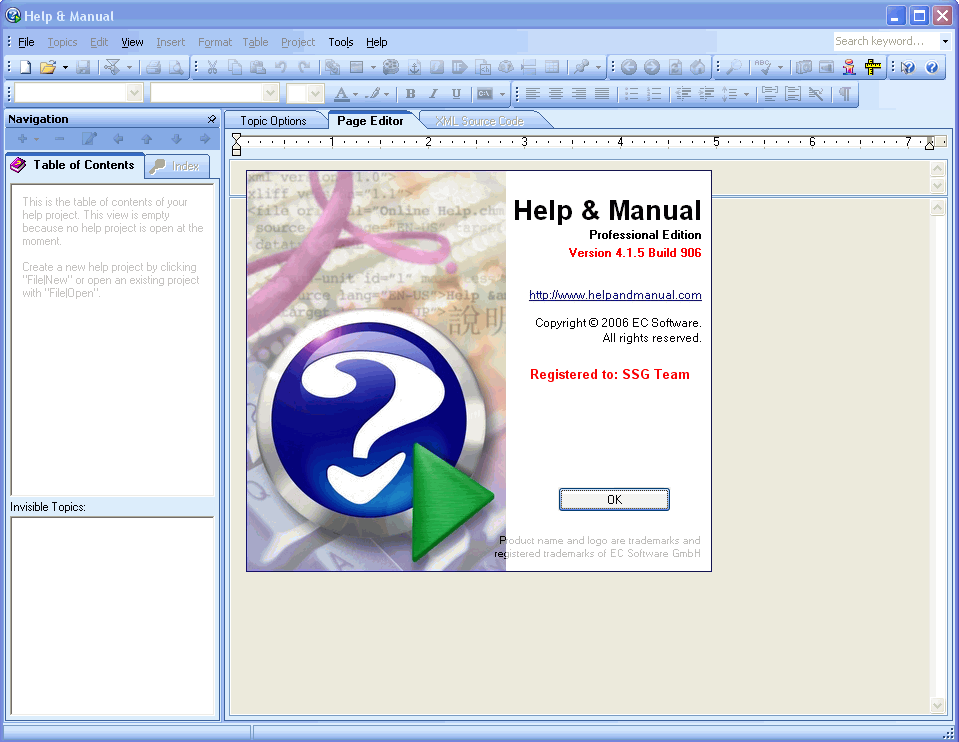This screenshot has width=959, height=742.
Task: Expand the Open folder dropdown arrow
Action: 65,67
